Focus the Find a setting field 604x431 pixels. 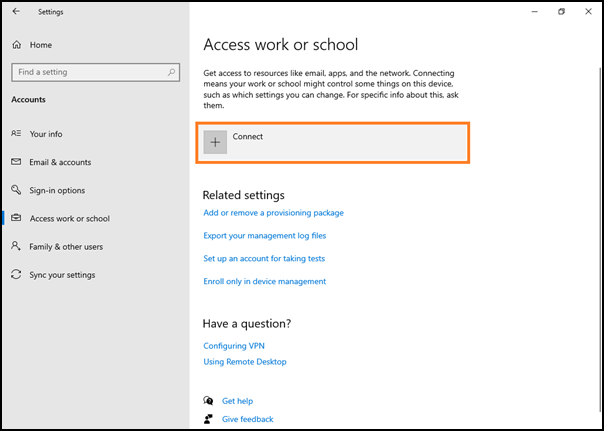tap(96, 72)
